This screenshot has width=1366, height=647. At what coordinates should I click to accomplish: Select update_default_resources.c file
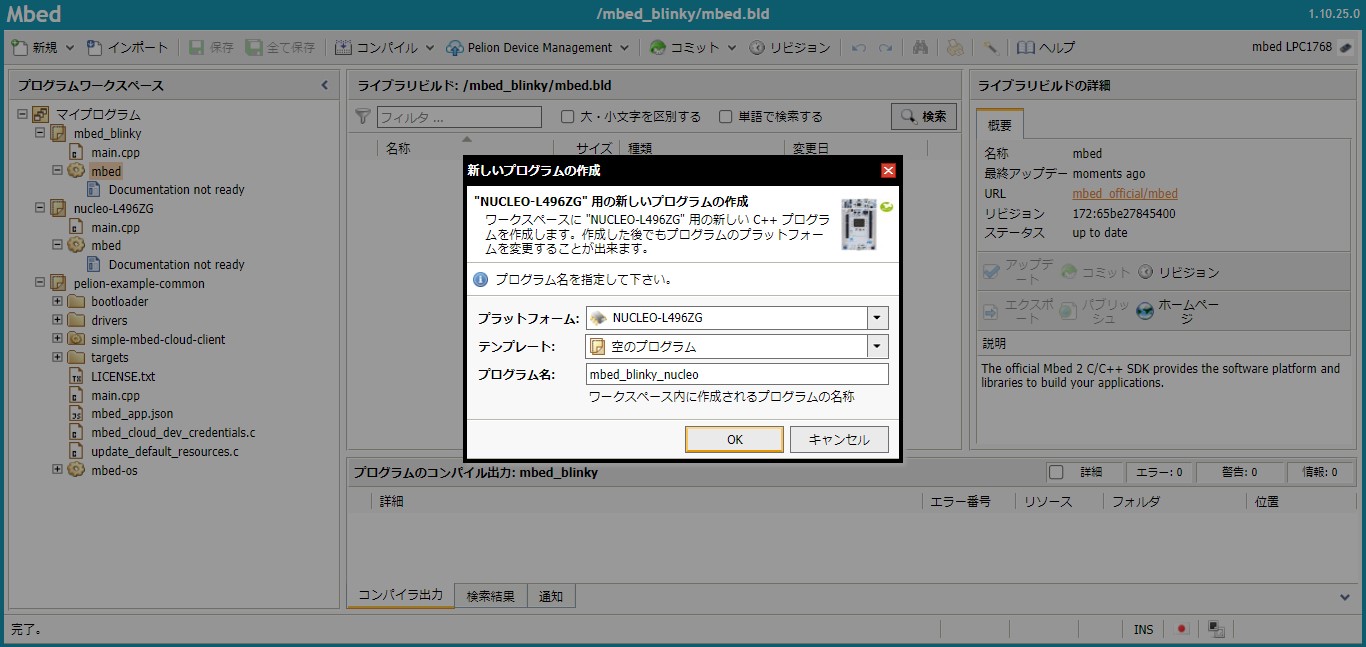[x=164, y=451]
